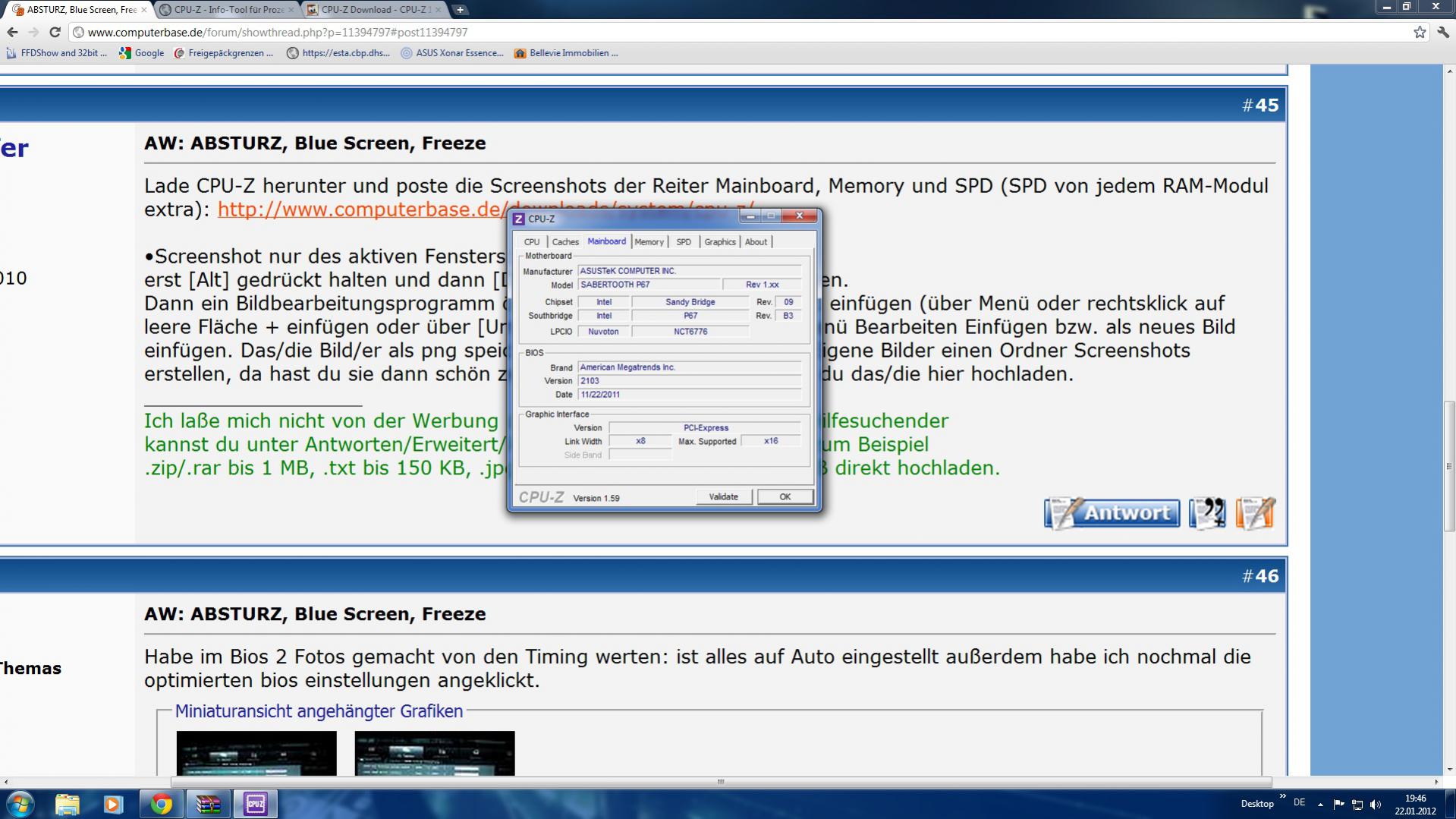Screen dimensions: 1456x819
Task: Click the page horizontal scrollbar thumb
Action: pos(721,782)
